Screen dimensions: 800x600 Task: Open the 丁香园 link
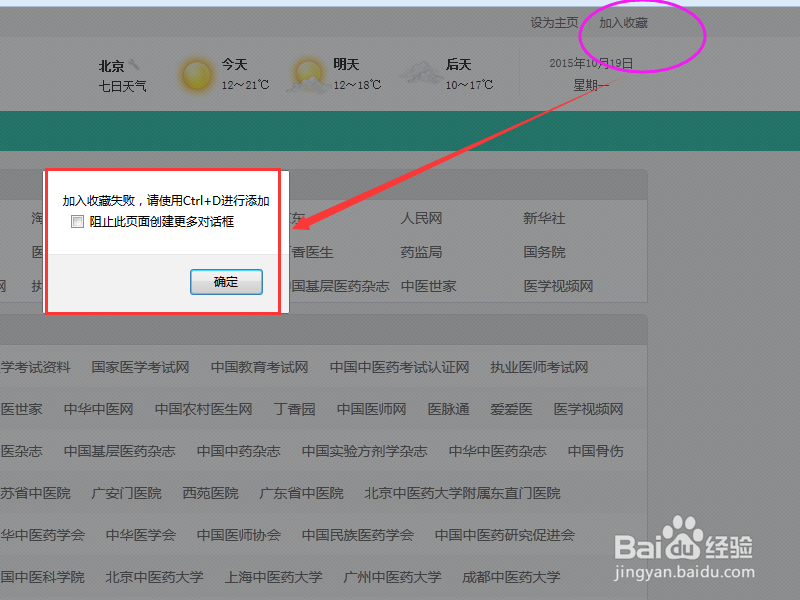point(294,409)
